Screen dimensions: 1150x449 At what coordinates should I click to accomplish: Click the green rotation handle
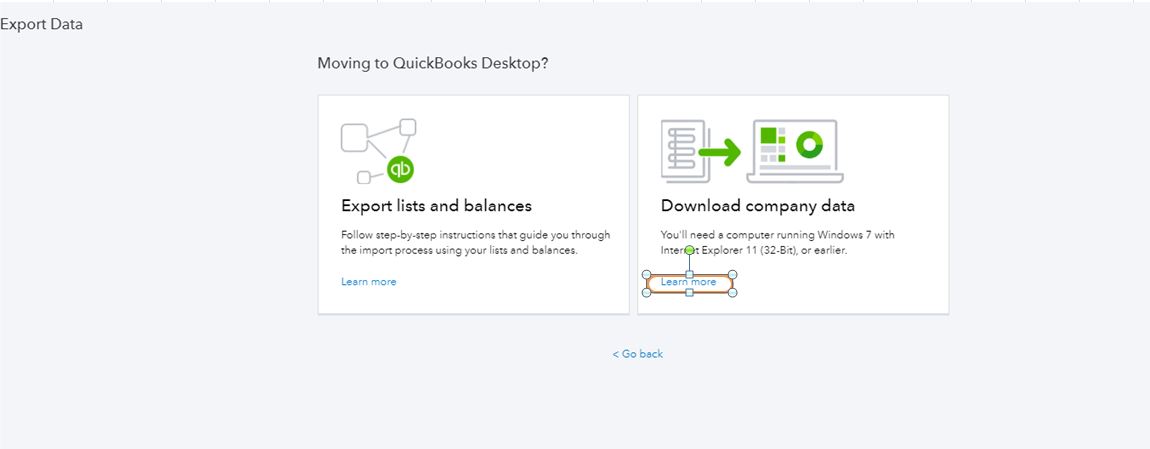[690, 250]
